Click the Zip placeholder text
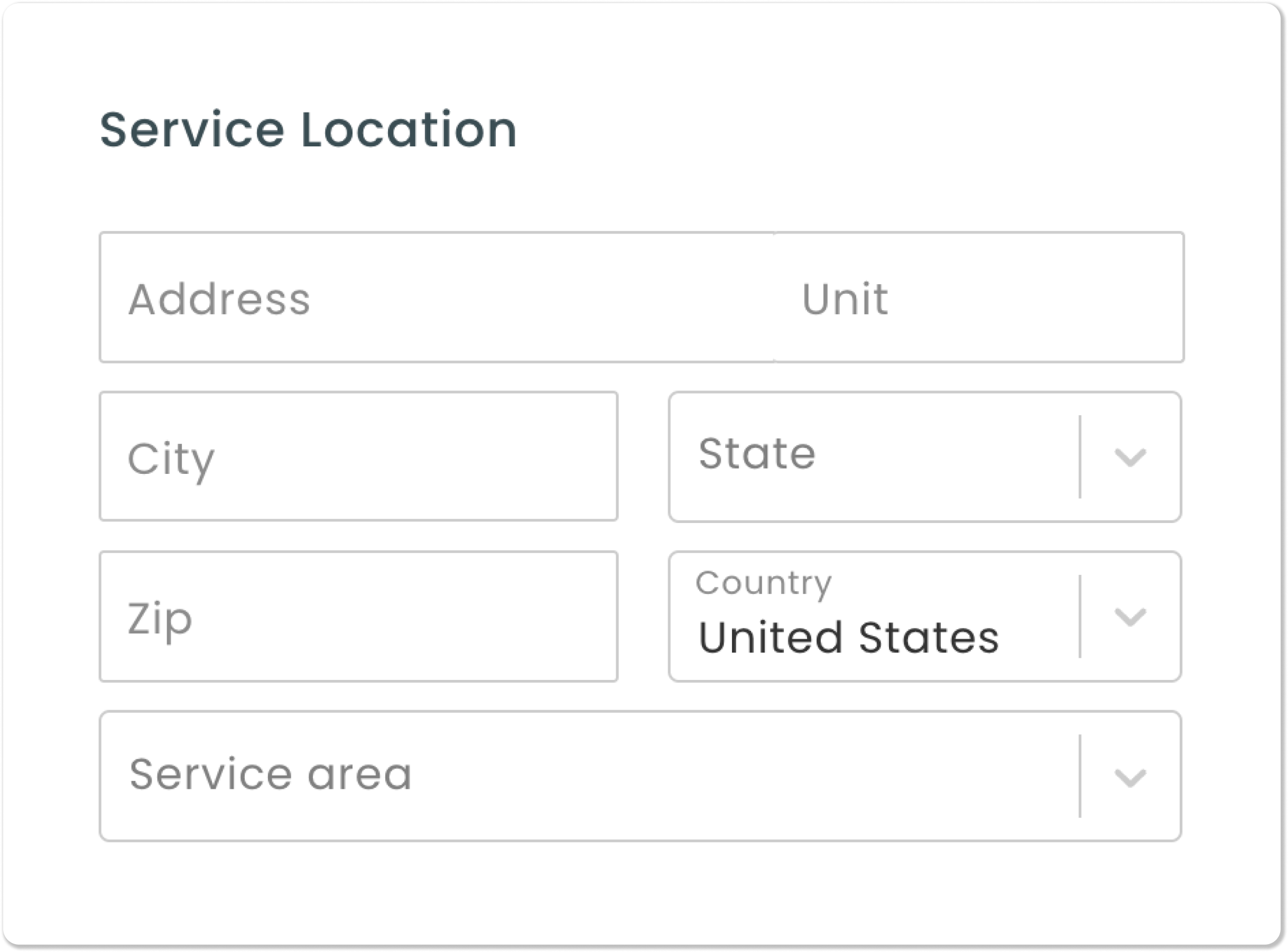This screenshot has height=952, width=1288. point(160,620)
